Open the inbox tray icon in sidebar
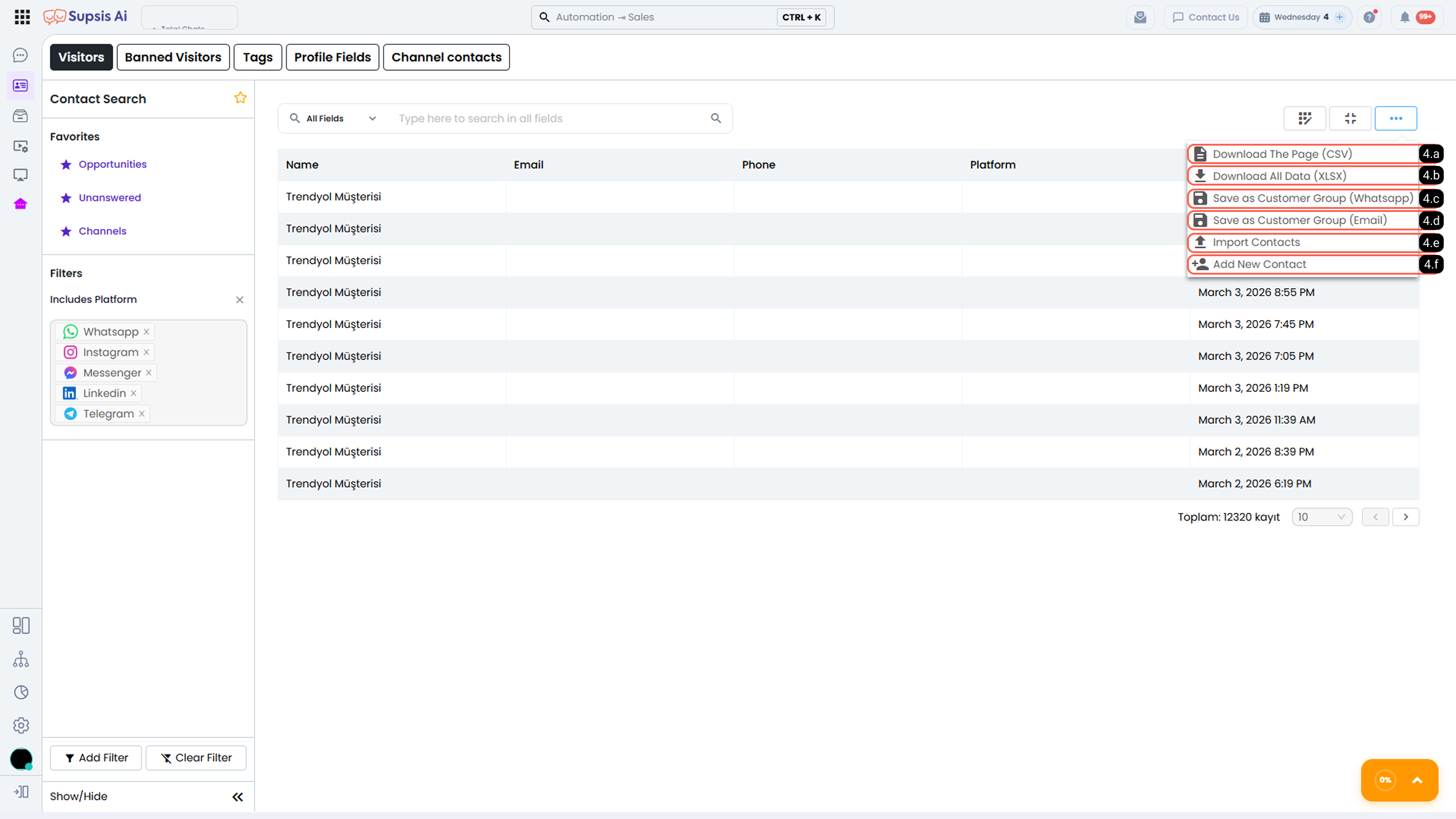Screen dimensions: 1456x819 tap(20, 116)
